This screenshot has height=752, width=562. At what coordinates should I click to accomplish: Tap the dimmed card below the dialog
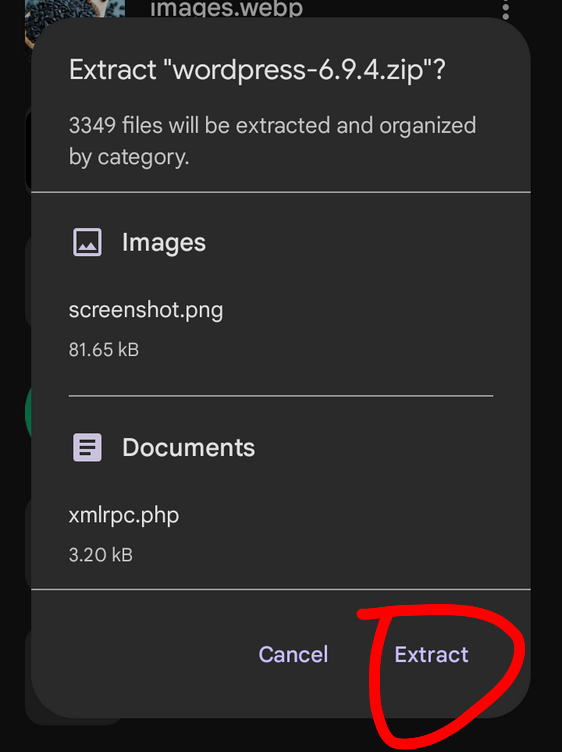72,721
